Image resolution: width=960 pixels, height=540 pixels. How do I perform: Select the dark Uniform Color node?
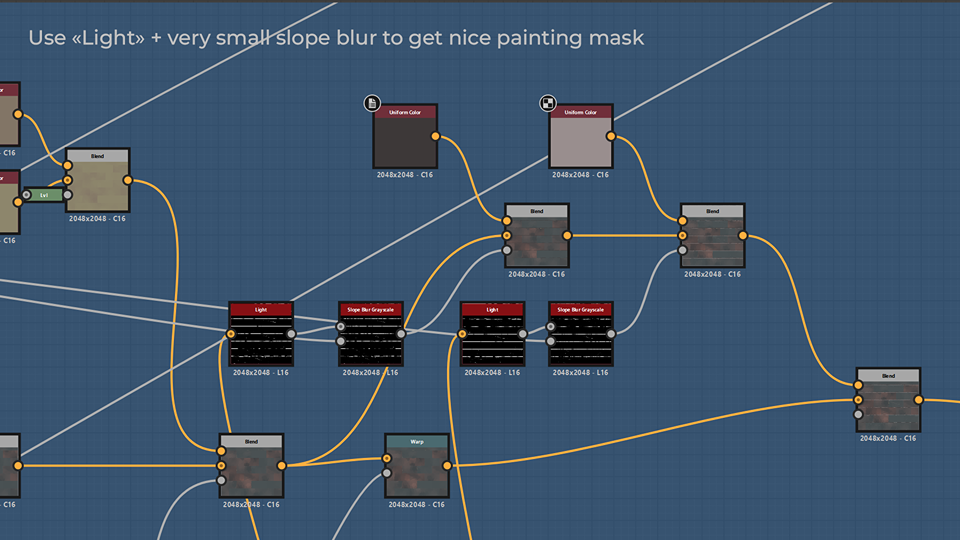point(405,137)
